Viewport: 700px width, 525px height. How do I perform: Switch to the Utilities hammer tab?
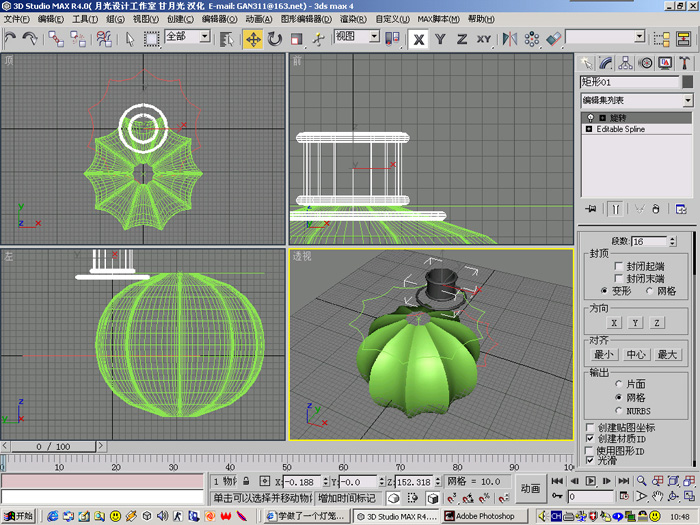click(x=684, y=63)
